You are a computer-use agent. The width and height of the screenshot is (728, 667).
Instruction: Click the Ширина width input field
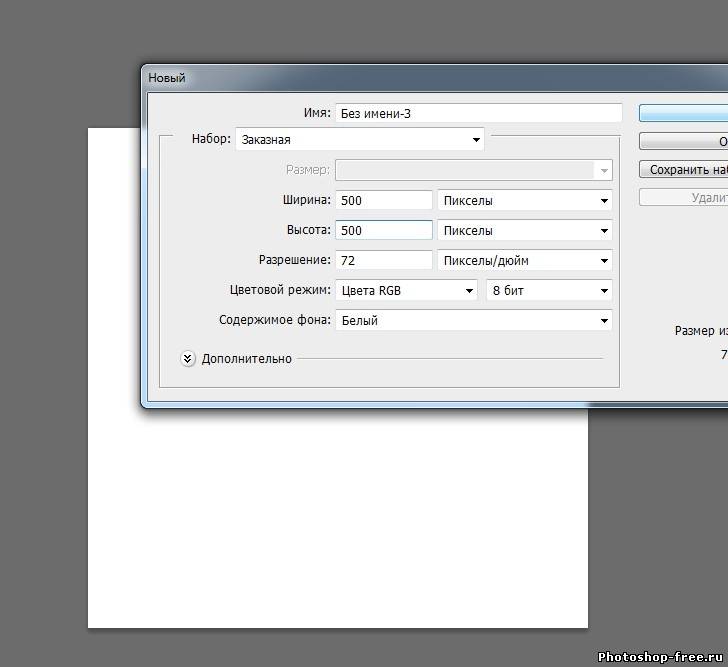coord(383,201)
